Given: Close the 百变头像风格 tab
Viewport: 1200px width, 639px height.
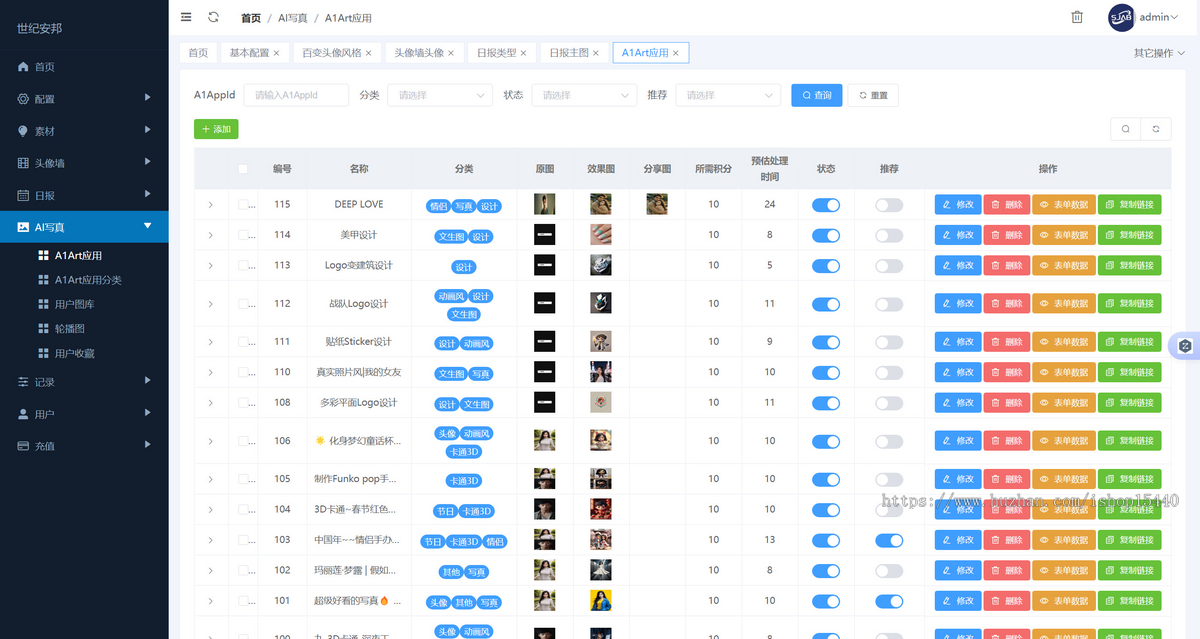Looking at the screenshot, I should (368, 53).
